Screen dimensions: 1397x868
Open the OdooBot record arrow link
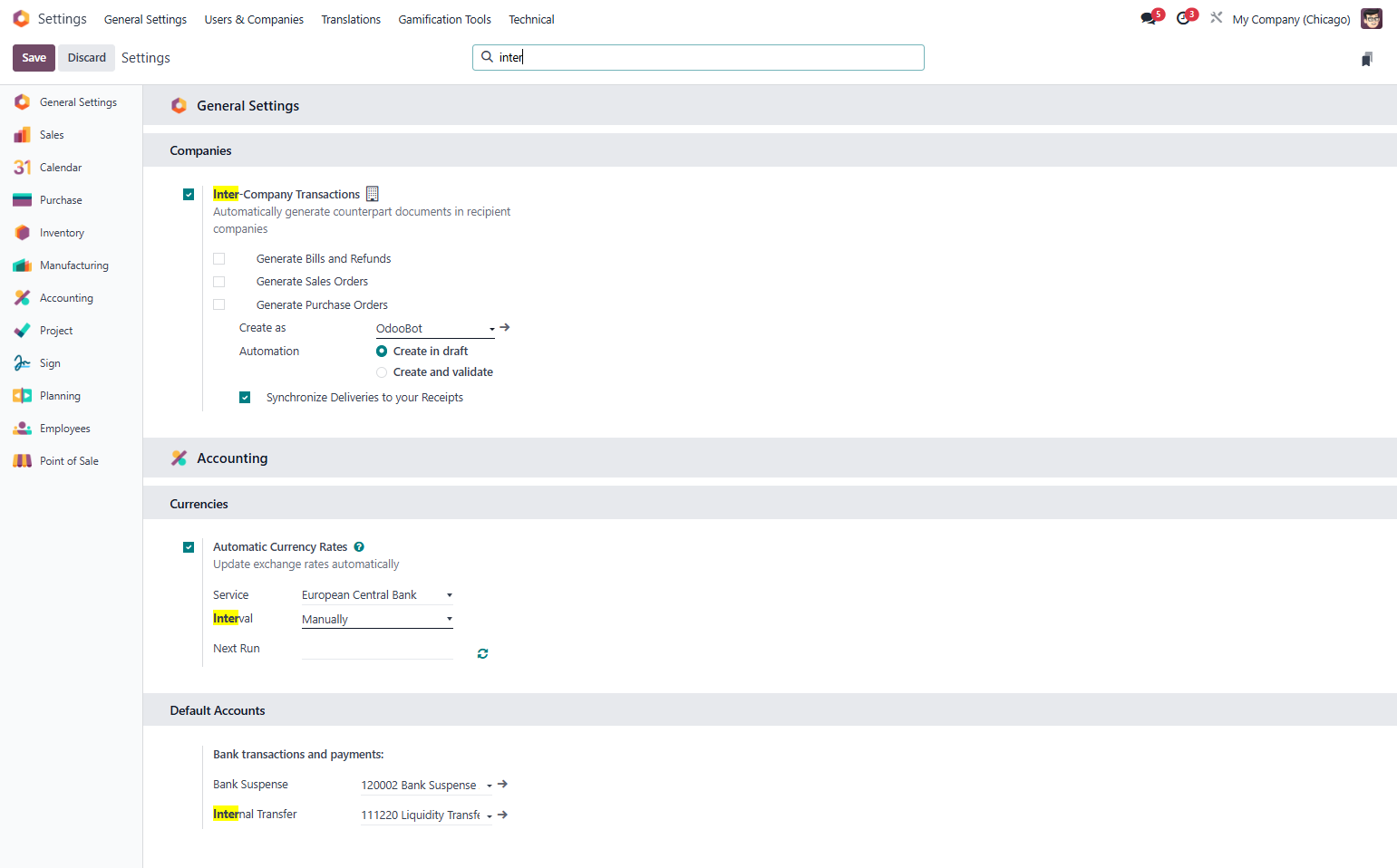505,327
